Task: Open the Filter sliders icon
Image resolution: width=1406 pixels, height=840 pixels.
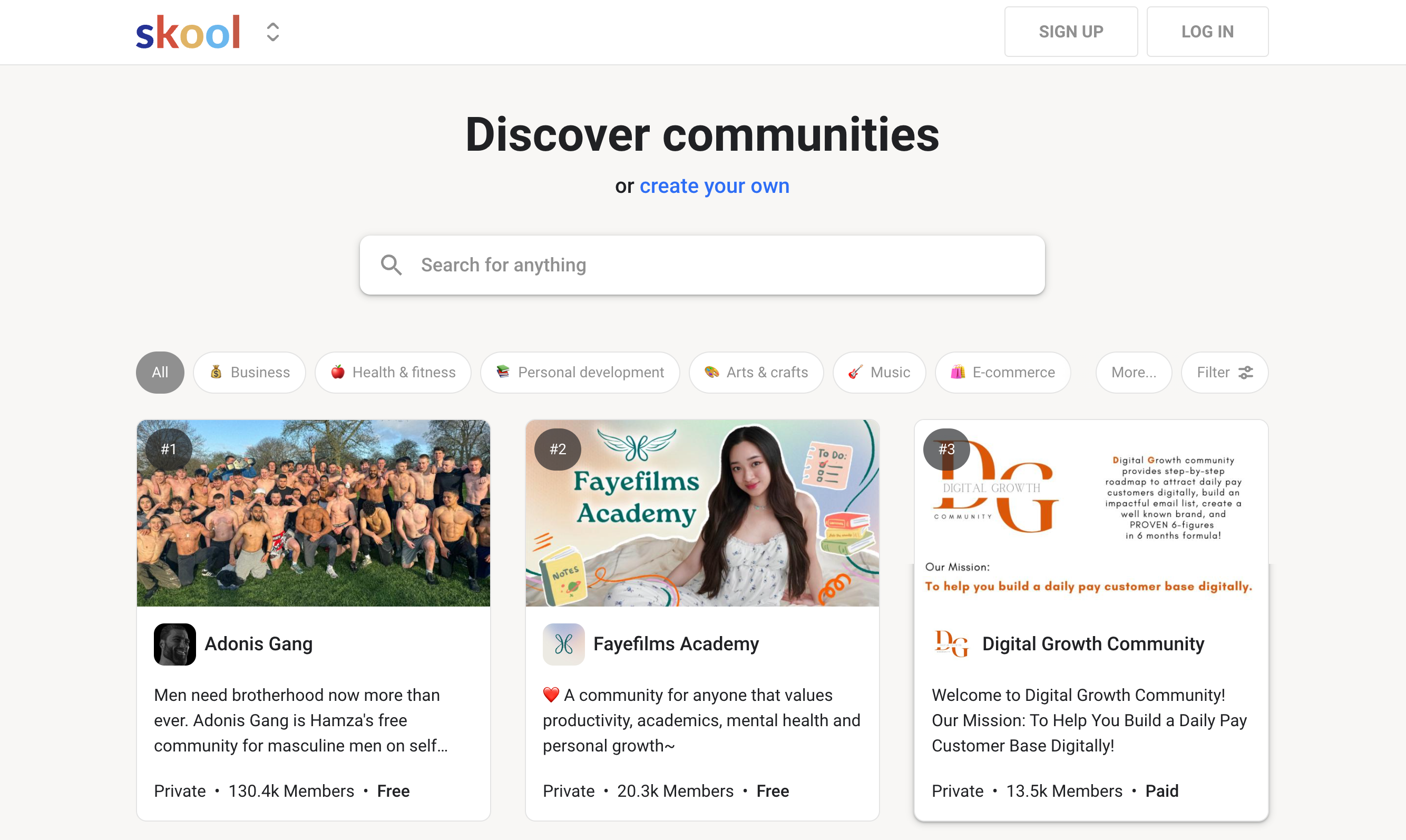Action: 1245,373
